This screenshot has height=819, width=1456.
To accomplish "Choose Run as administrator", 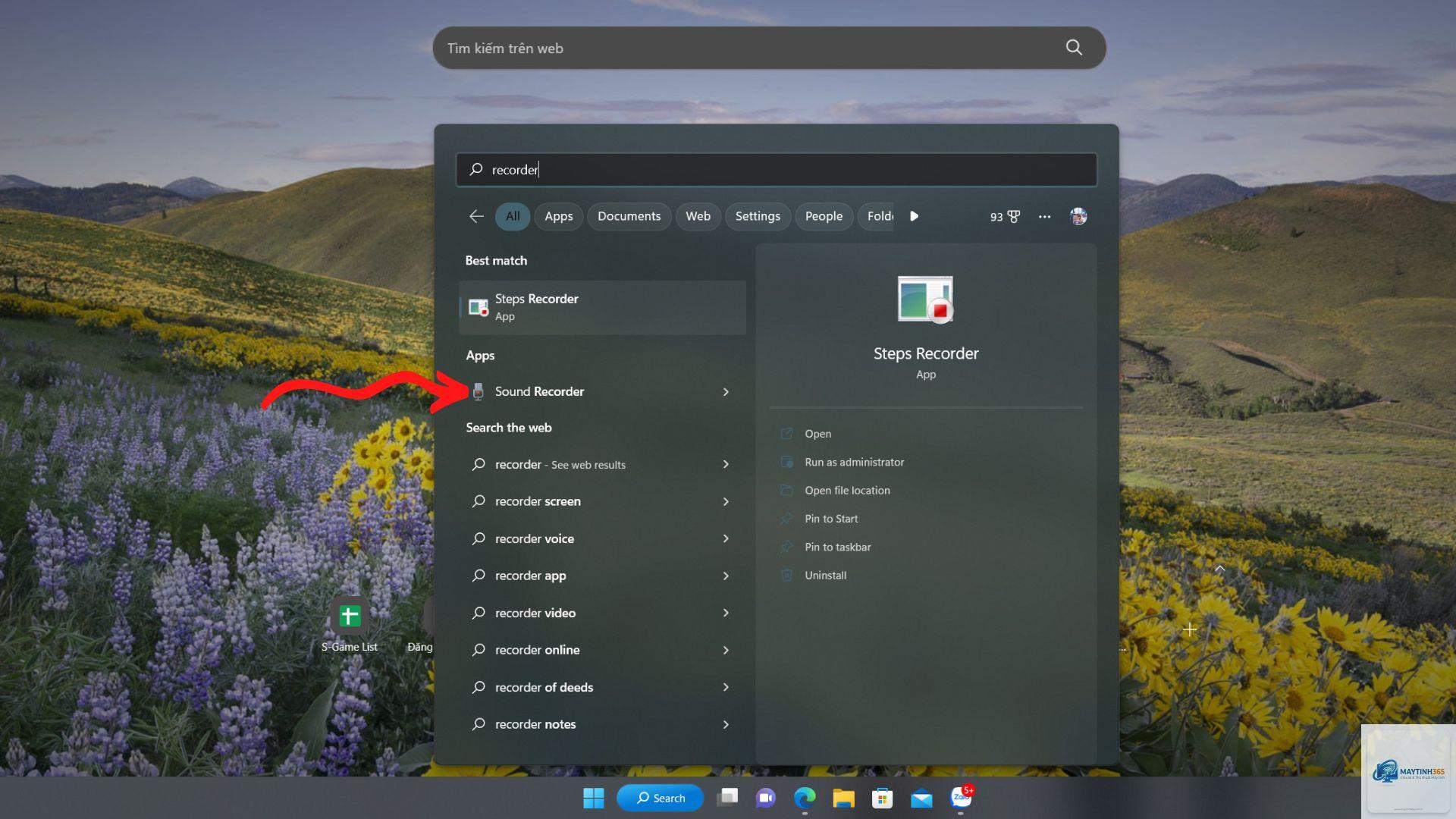I will pos(854,462).
